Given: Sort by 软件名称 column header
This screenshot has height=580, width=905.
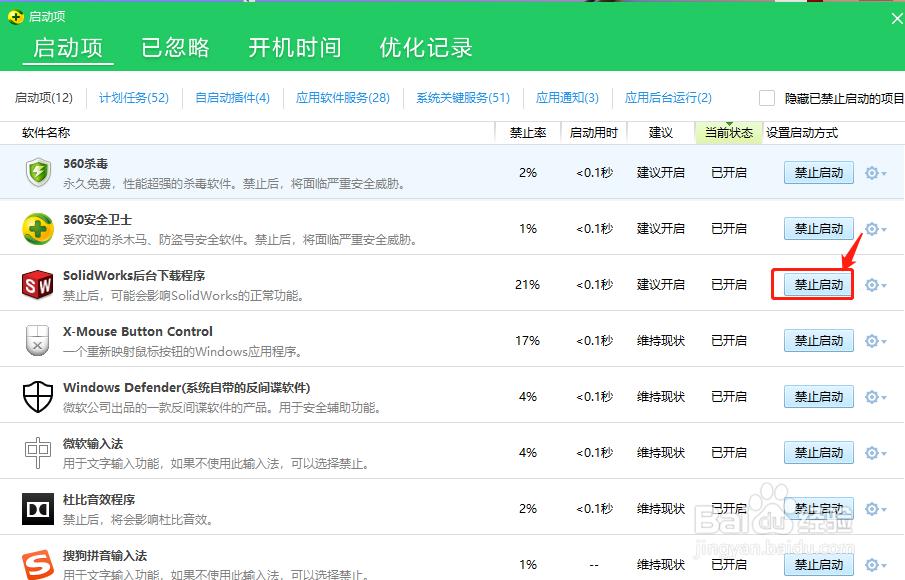Looking at the screenshot, I should click(x=46, y=133).
